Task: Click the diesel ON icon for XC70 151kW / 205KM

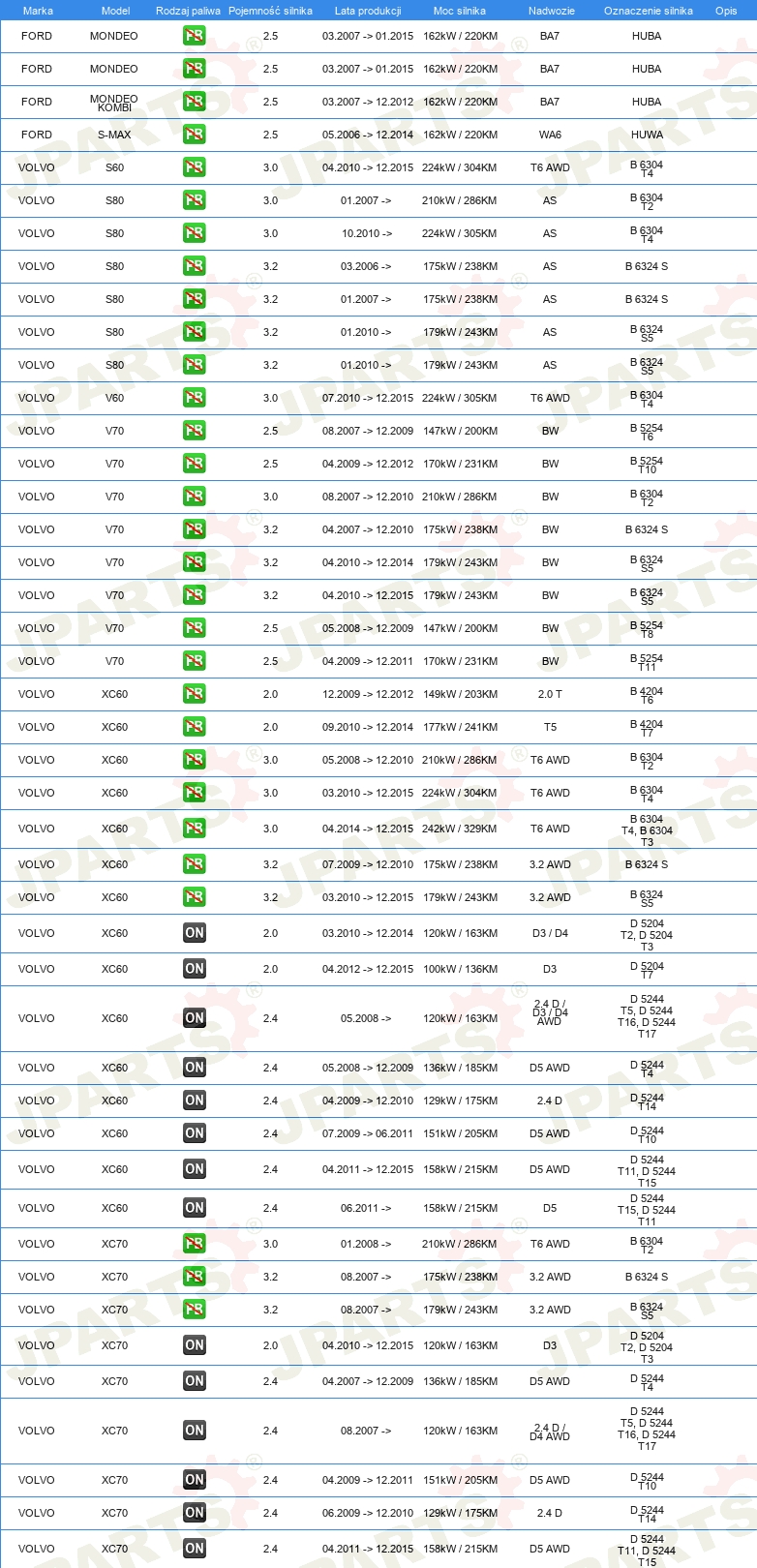Action: pos(195,1480)
